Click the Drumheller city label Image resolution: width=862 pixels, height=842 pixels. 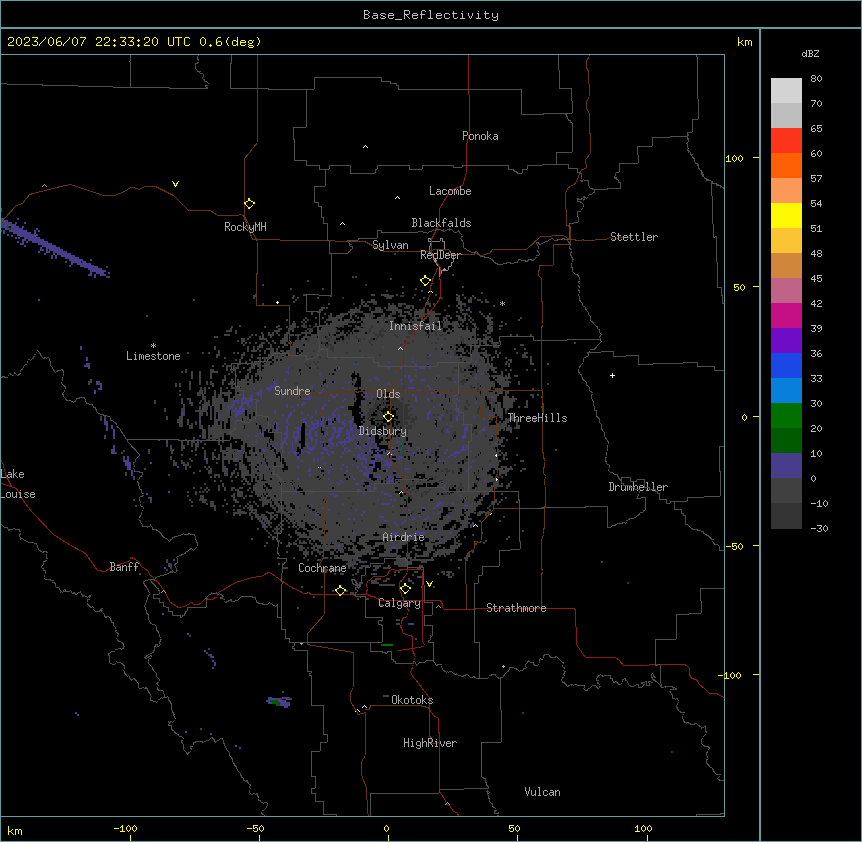tap(638, 487)
